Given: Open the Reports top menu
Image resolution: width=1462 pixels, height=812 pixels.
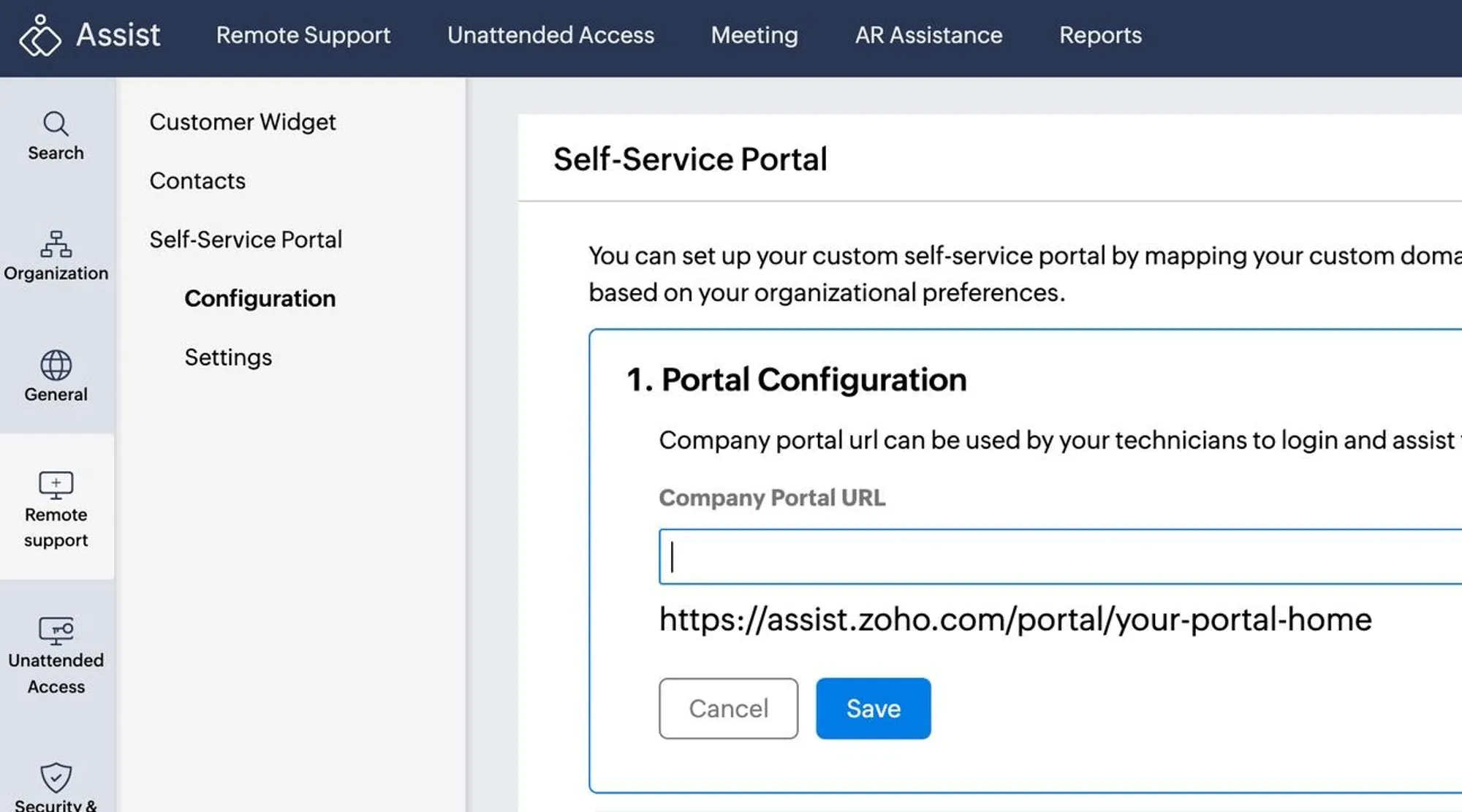Looking at the screenshot, I should click(x=1099, y=35).
